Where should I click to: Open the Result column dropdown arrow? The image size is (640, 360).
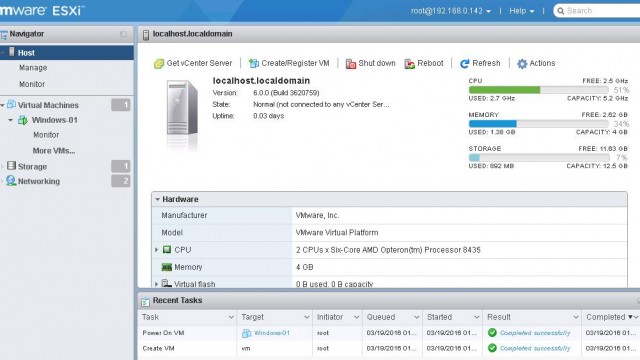576,317
